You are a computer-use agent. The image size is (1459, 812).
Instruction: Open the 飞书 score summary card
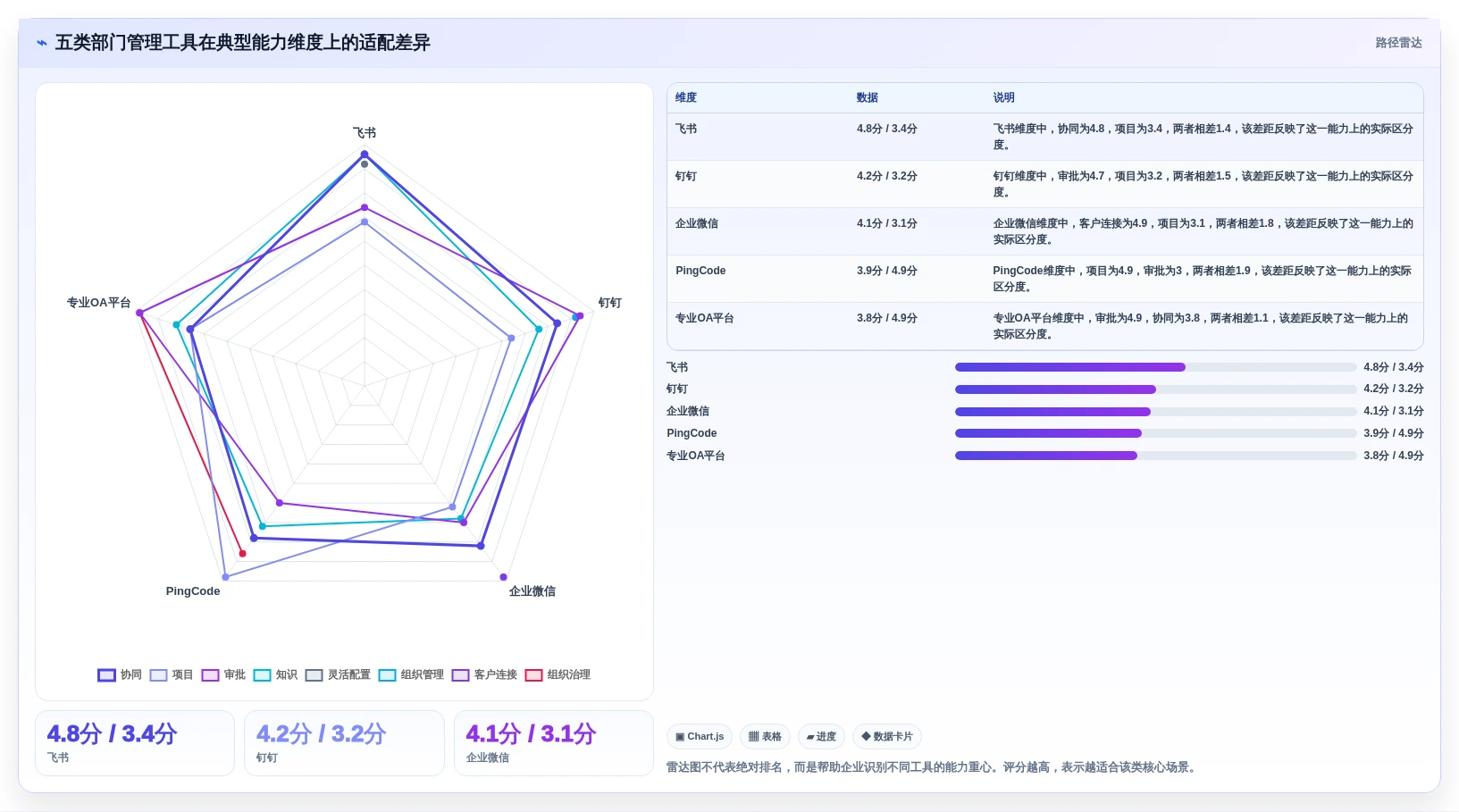click(135, 743)
